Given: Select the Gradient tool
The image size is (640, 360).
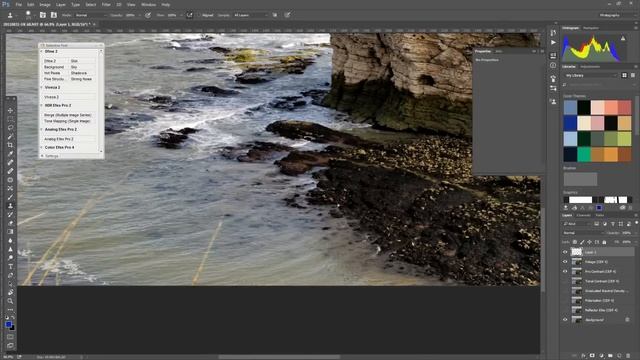Looking at the screenshot, I should pos(10,232).
